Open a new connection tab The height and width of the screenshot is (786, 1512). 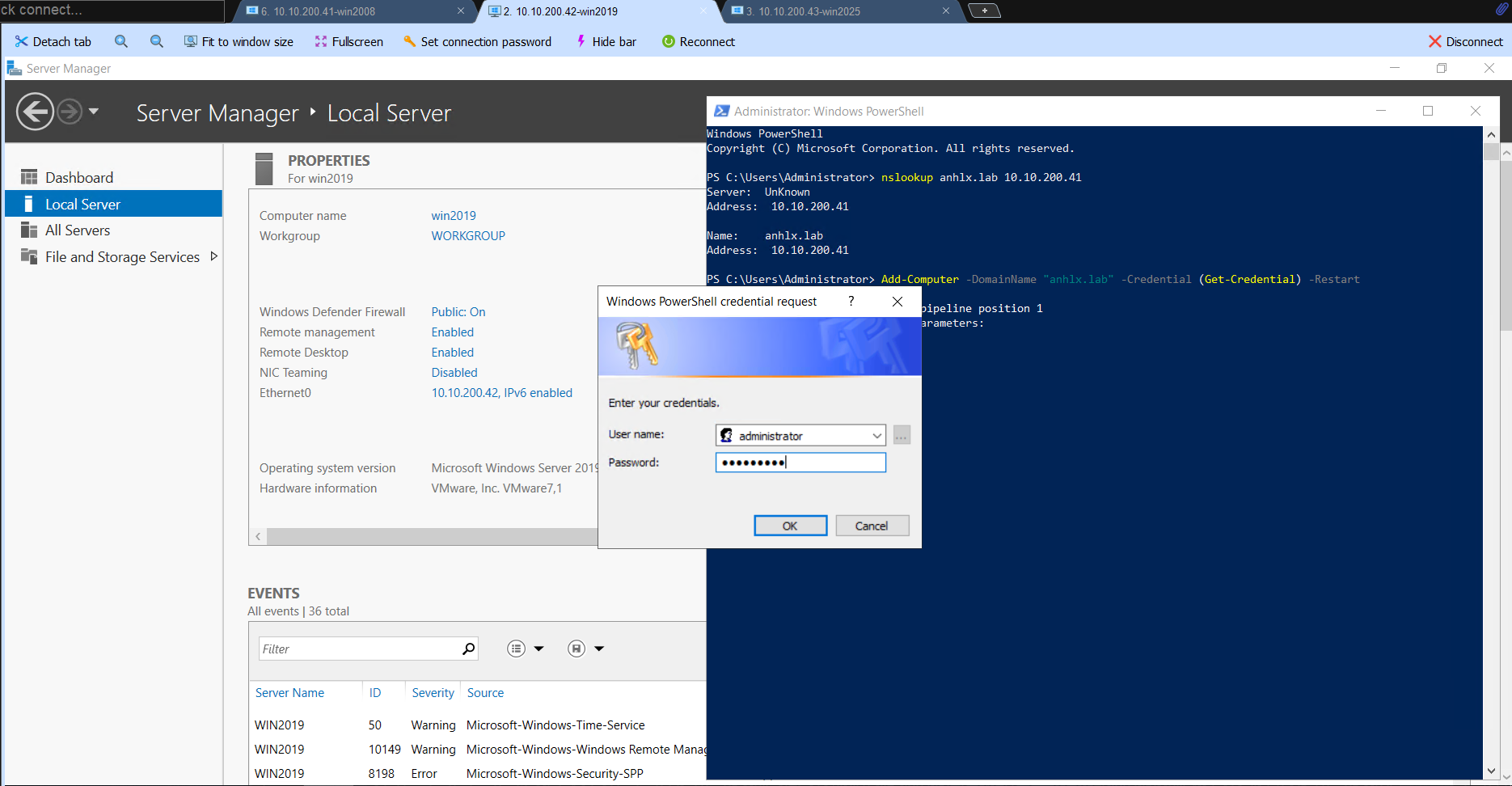(x=984, y=11)
